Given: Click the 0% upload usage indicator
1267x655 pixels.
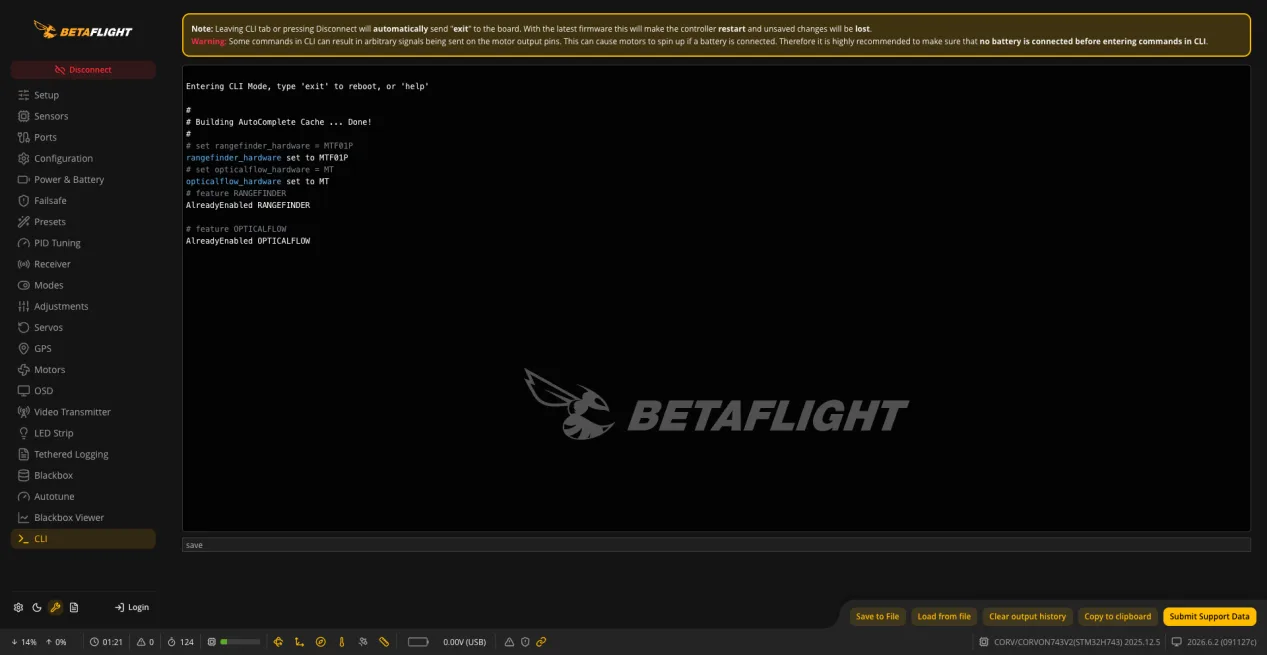Looking at the screenshot, I should pyautogui.click(x=56, y=641).
